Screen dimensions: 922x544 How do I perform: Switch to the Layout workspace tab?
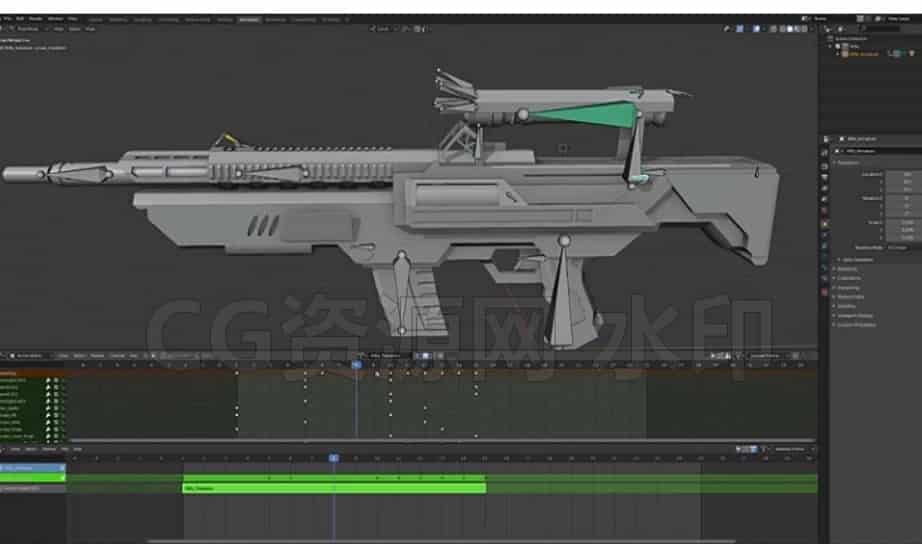tap(95, 19)
